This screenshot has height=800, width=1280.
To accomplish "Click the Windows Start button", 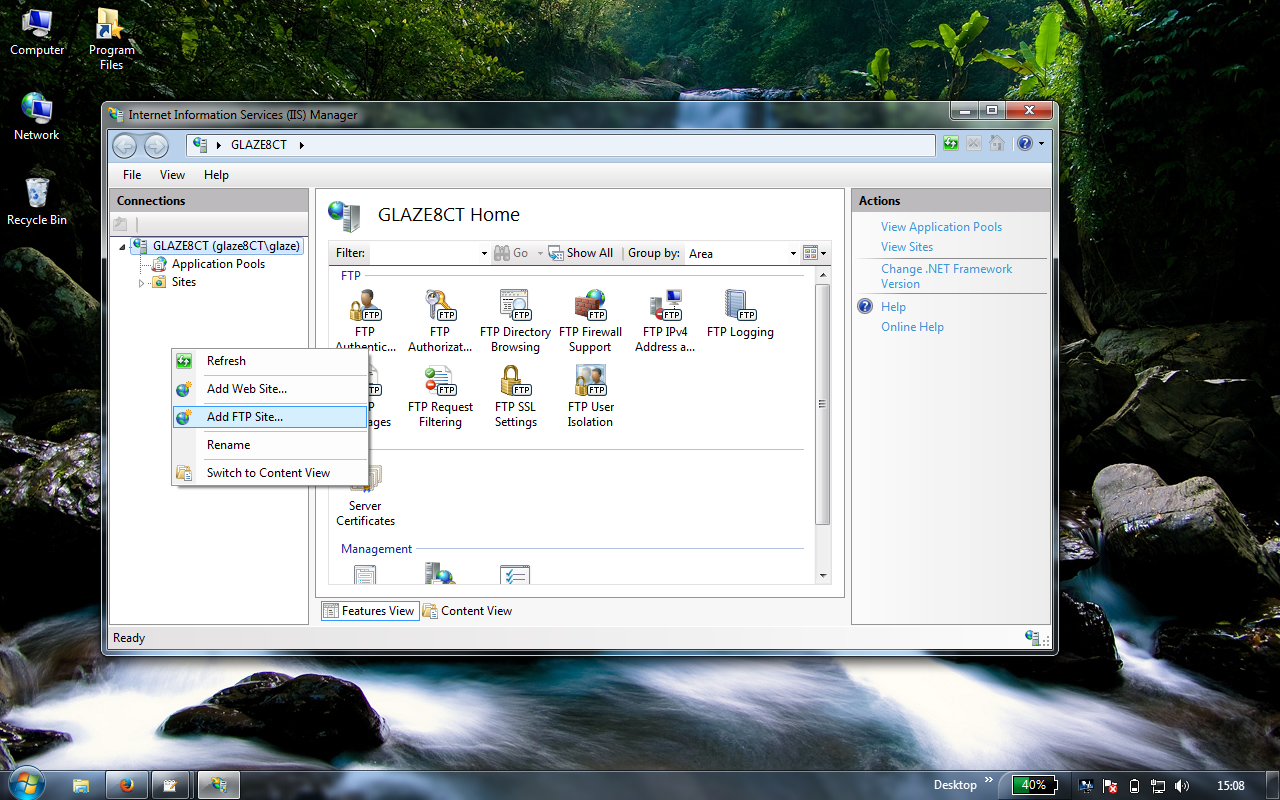I will pyautogui.click(x=25, y=784).
